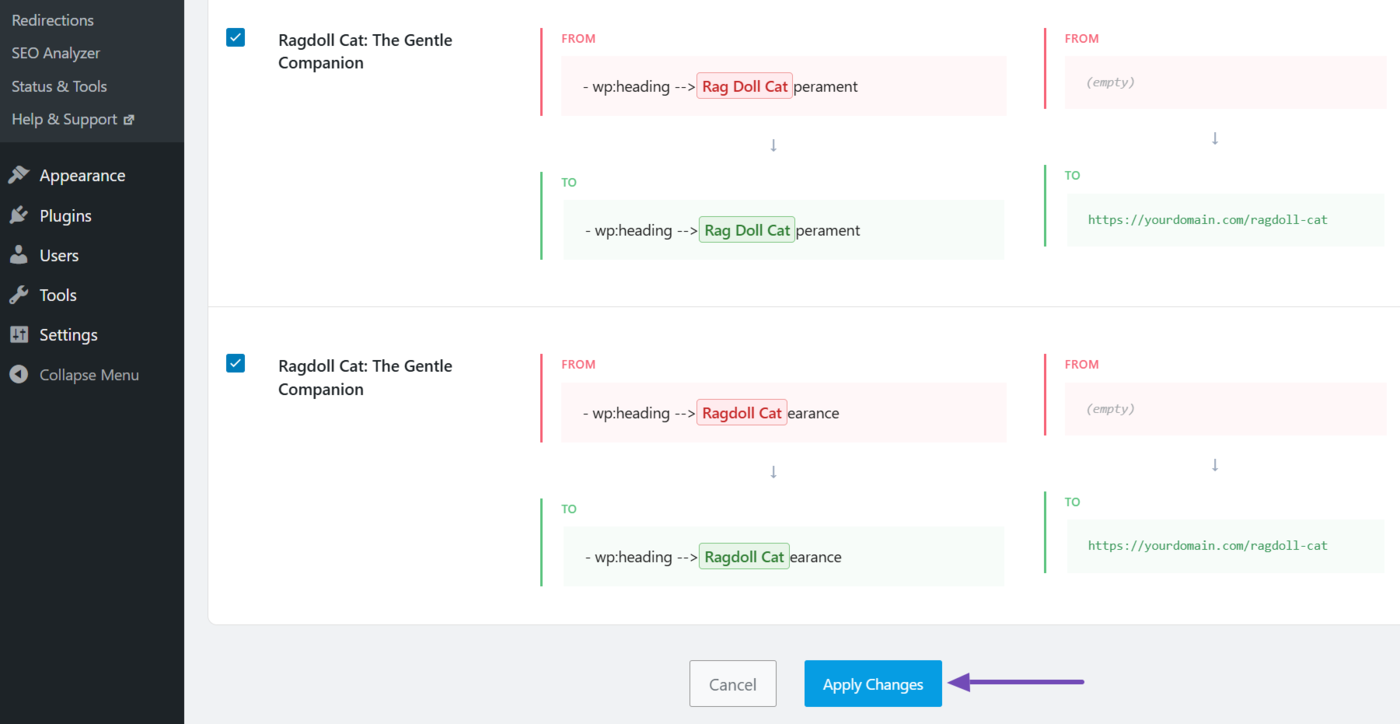This screenshot has width=1400, height=724.
Task: Click the Plugins plug icon
Action: coord(18,215)
